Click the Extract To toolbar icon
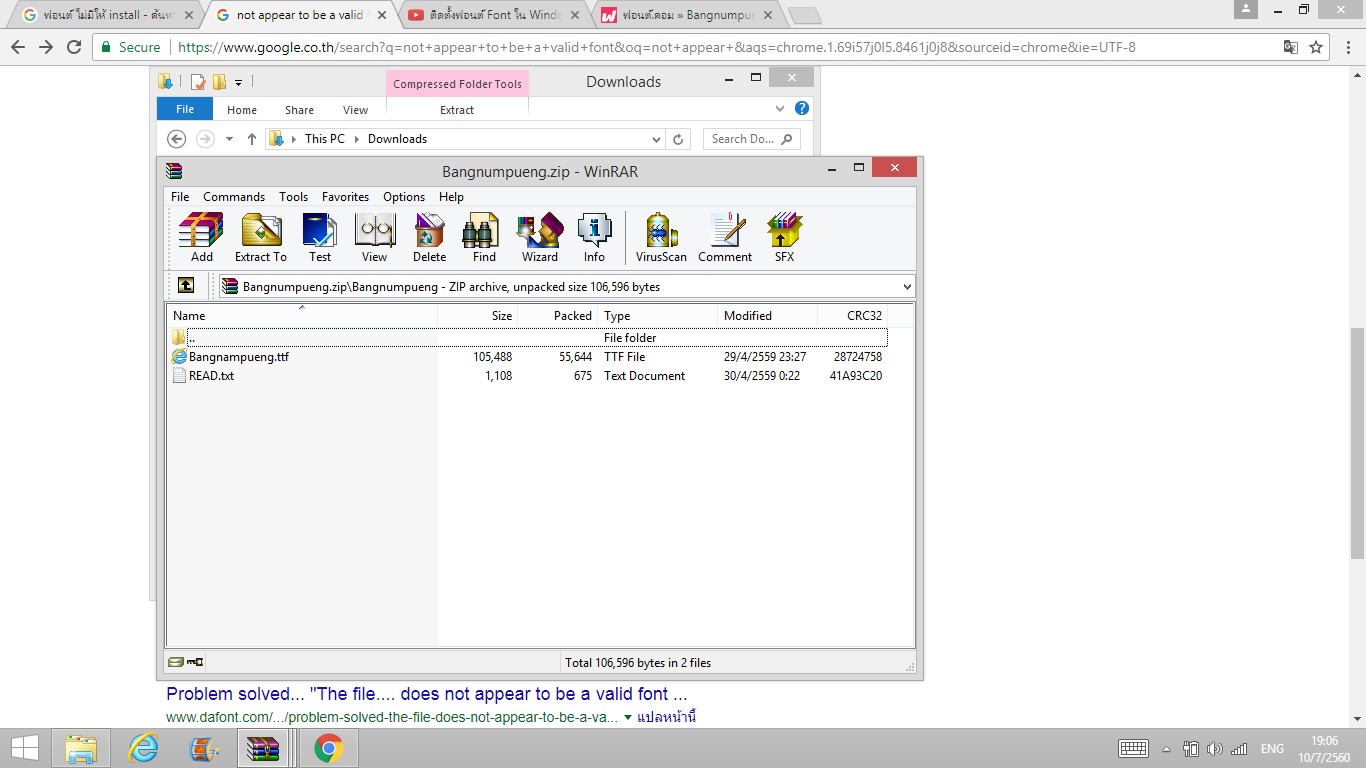This screenshot has width=1366, height=768. [x=260, y=238]
